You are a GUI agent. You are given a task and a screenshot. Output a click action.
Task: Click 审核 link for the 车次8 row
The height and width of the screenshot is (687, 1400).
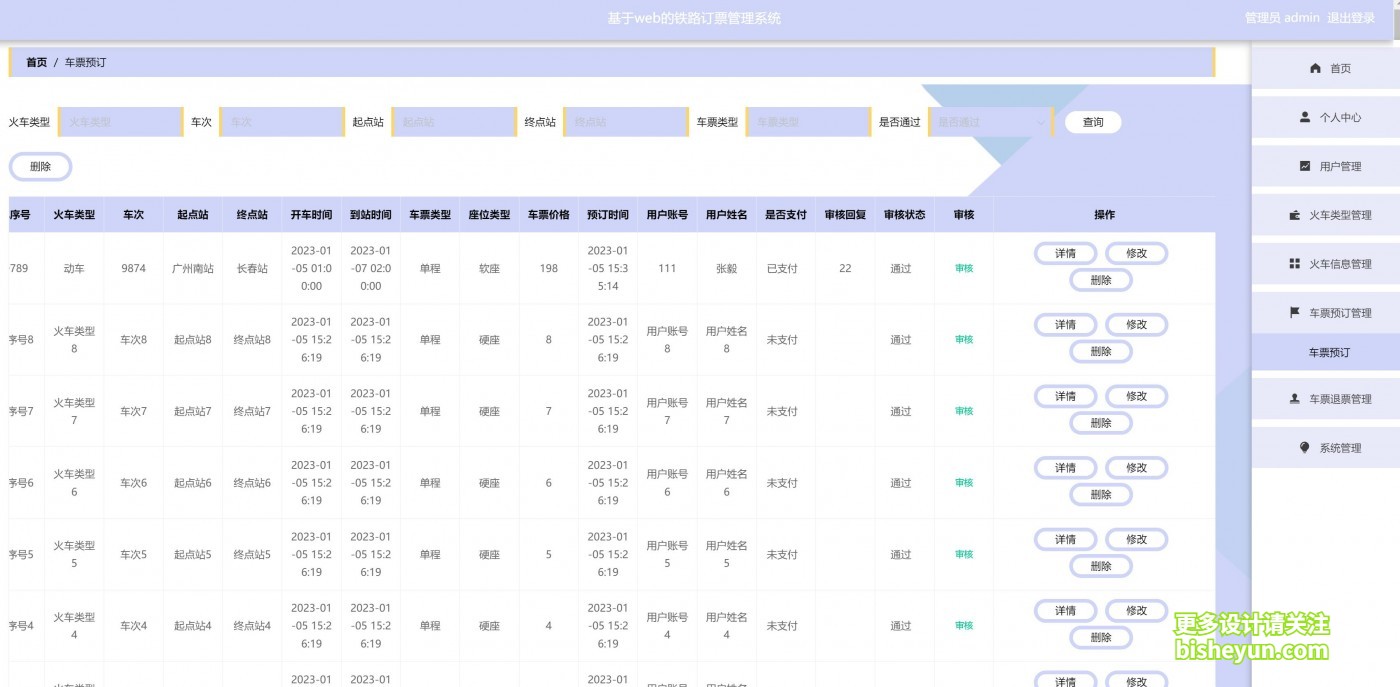pos(964,340)
